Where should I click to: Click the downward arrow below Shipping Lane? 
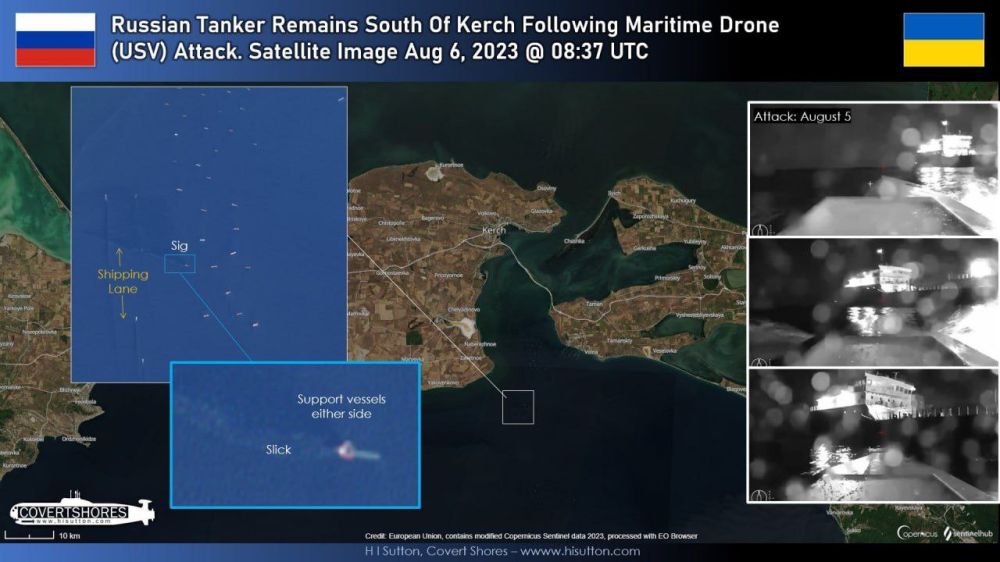(x=123, y=309)
